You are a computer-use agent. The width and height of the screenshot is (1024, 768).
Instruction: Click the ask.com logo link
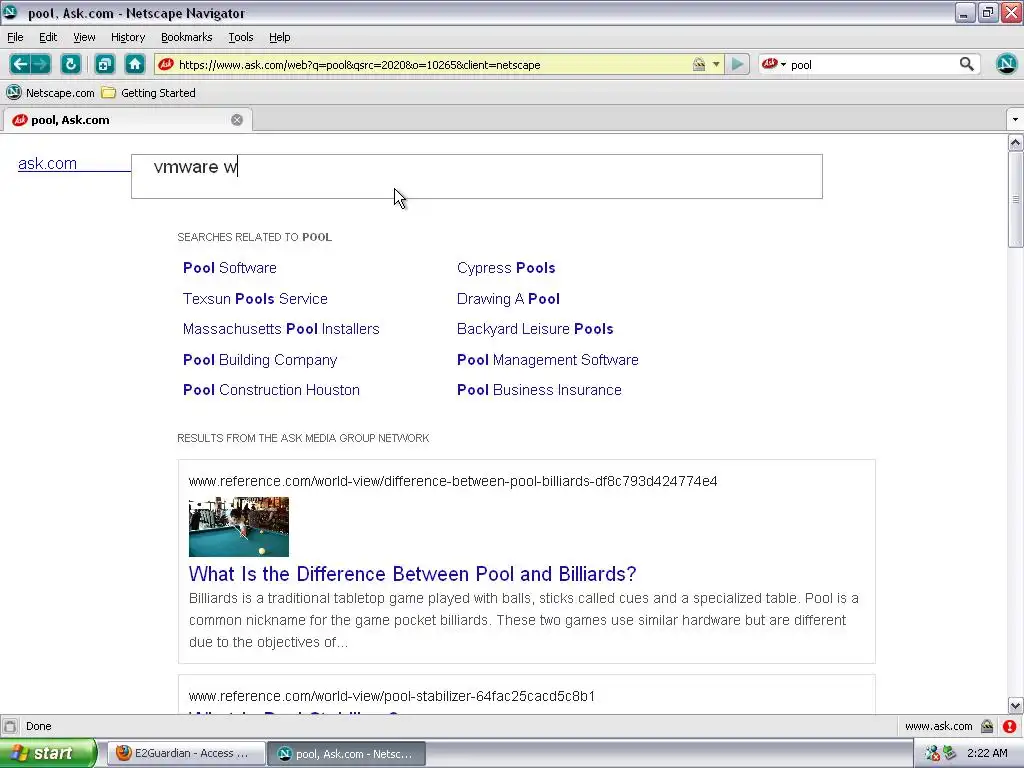pos(47,163)
